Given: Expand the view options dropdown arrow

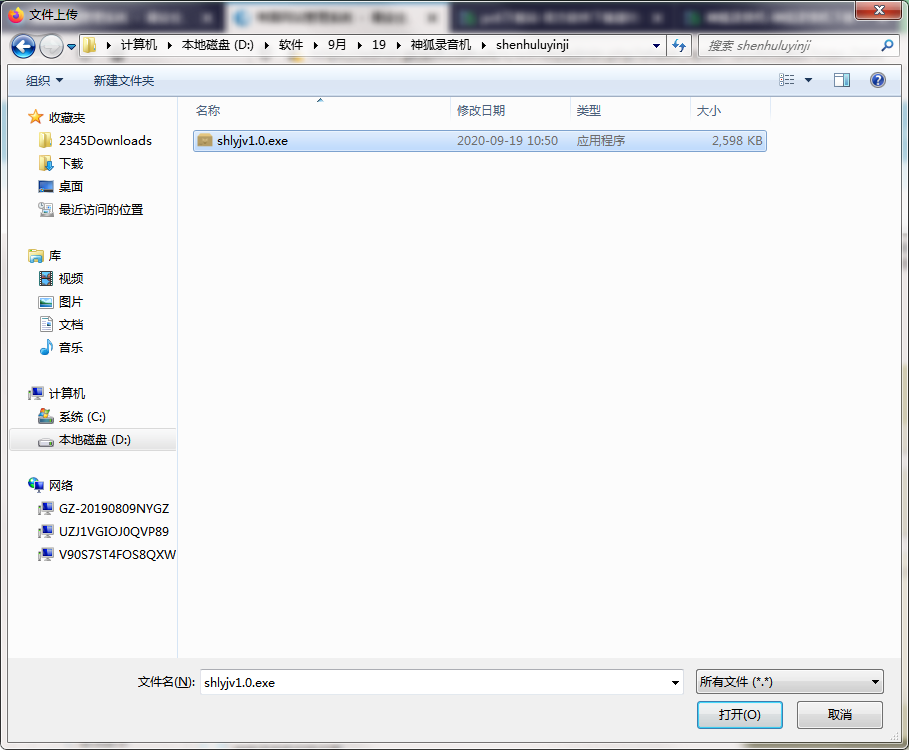Looking at the screenshot, I should (x=809, y=80).
